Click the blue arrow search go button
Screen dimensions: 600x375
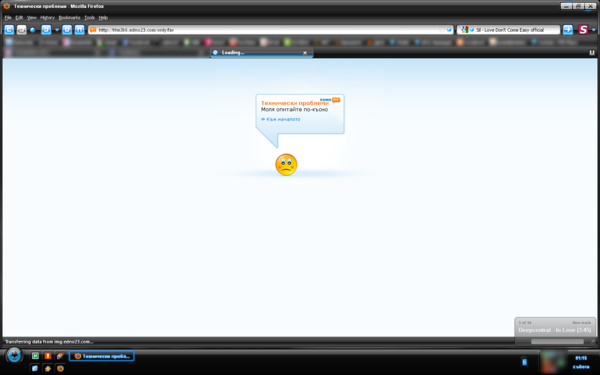pyautogui.click(x=568, y=29)
